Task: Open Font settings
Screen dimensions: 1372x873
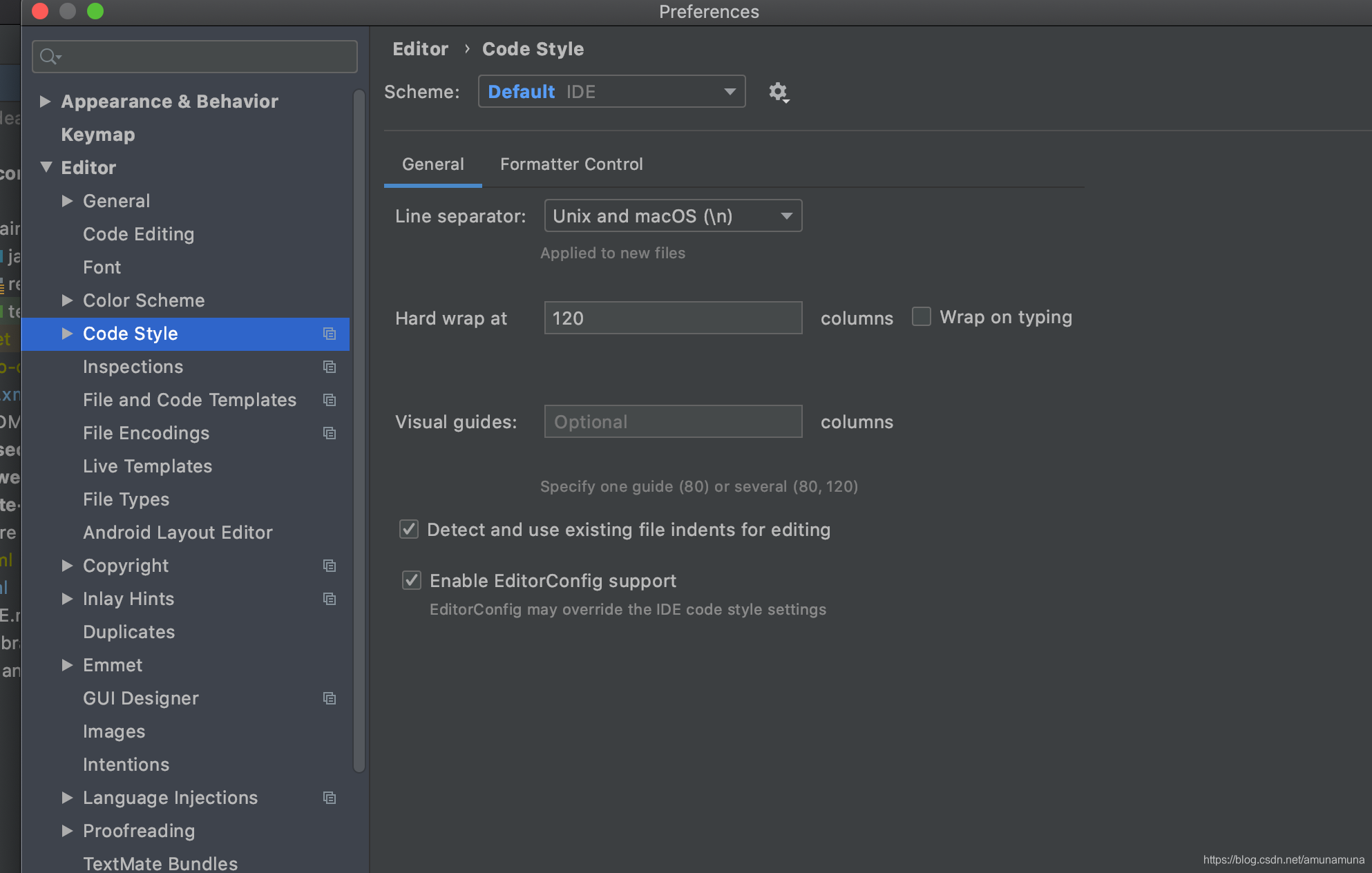Action: (x=102, y=267)
